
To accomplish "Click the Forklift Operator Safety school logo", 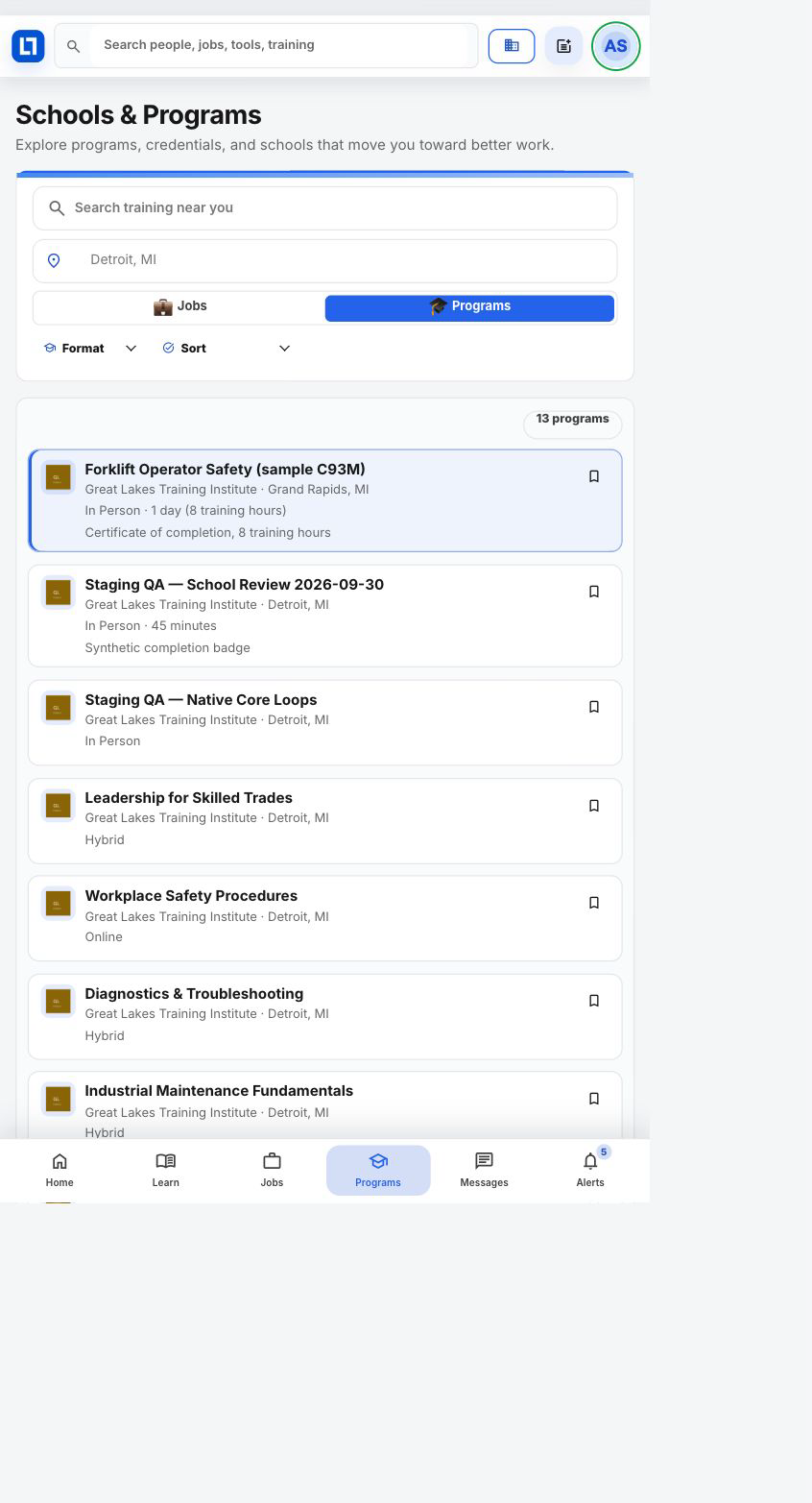I will click(58, 476).
